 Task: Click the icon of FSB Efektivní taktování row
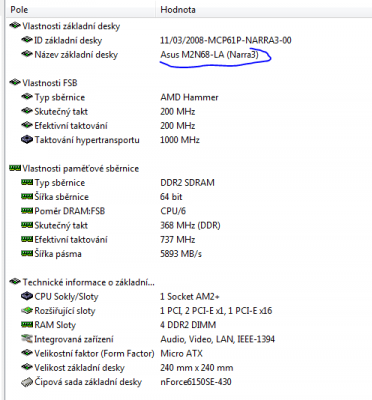pos(27,125)
